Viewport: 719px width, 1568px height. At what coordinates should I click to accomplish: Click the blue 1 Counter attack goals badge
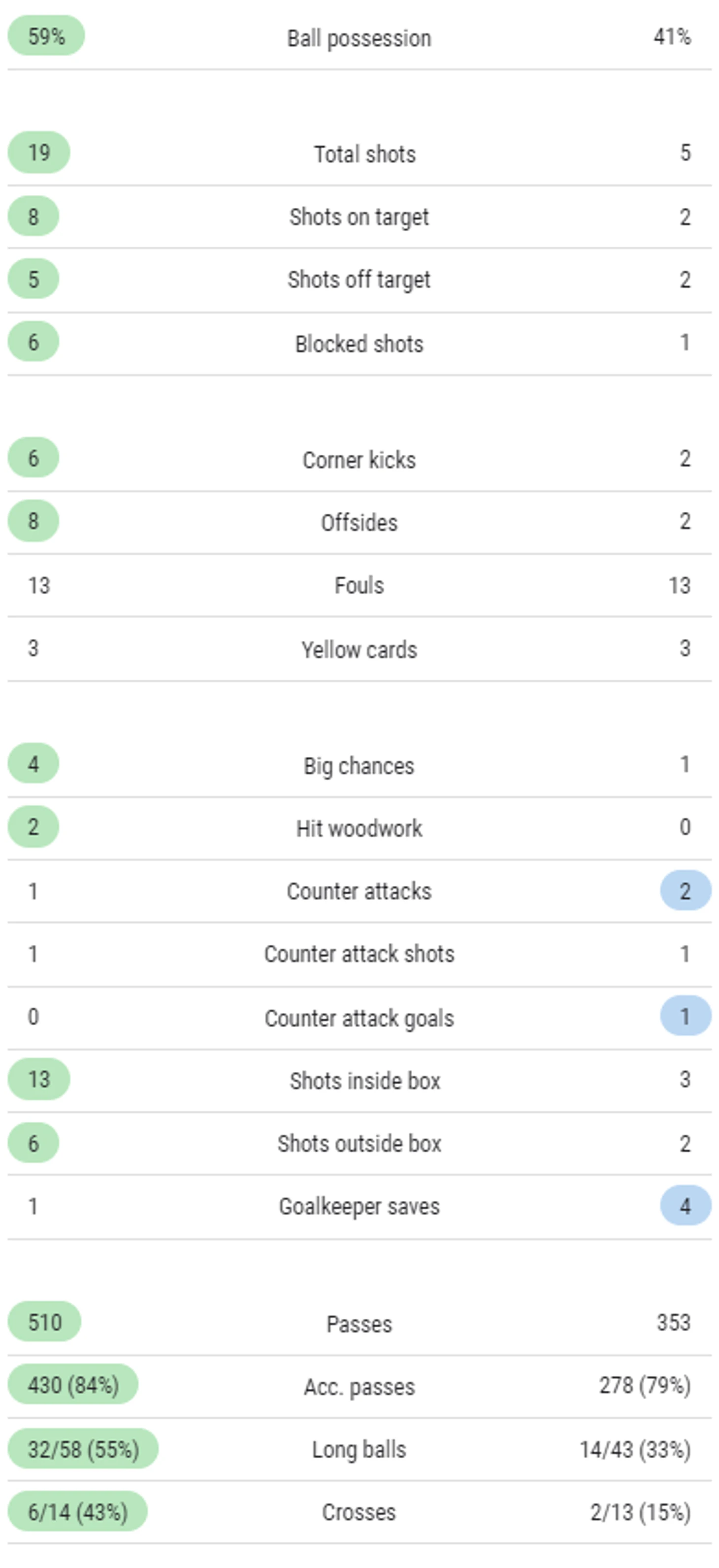[686, 1016]
